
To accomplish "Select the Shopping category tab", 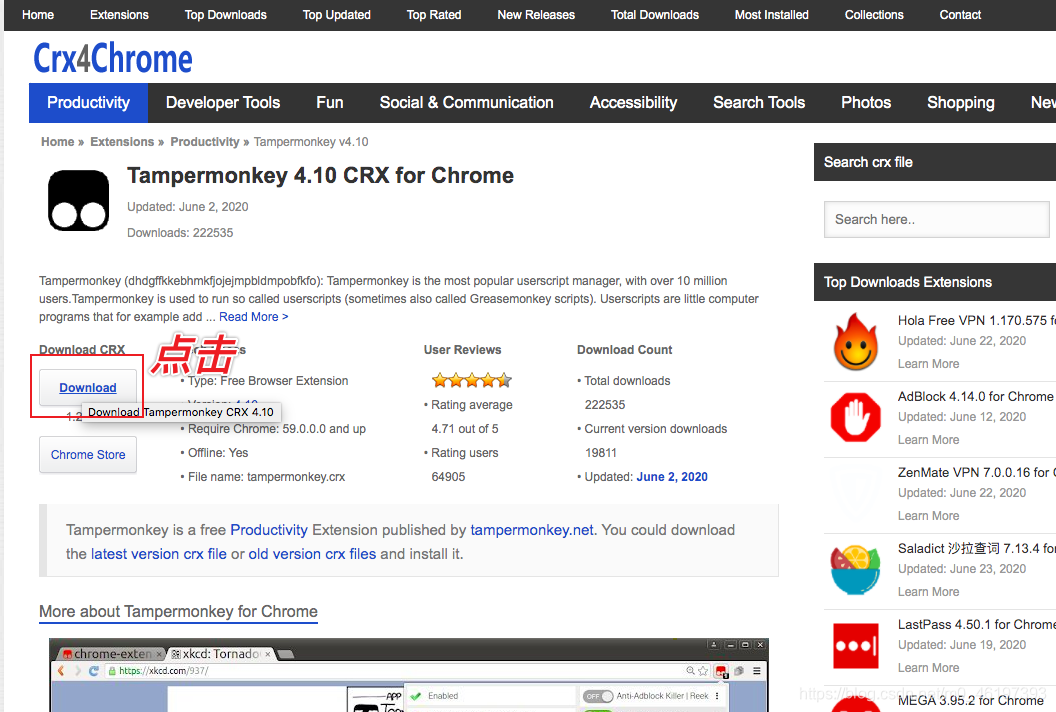I will (960, 103).
